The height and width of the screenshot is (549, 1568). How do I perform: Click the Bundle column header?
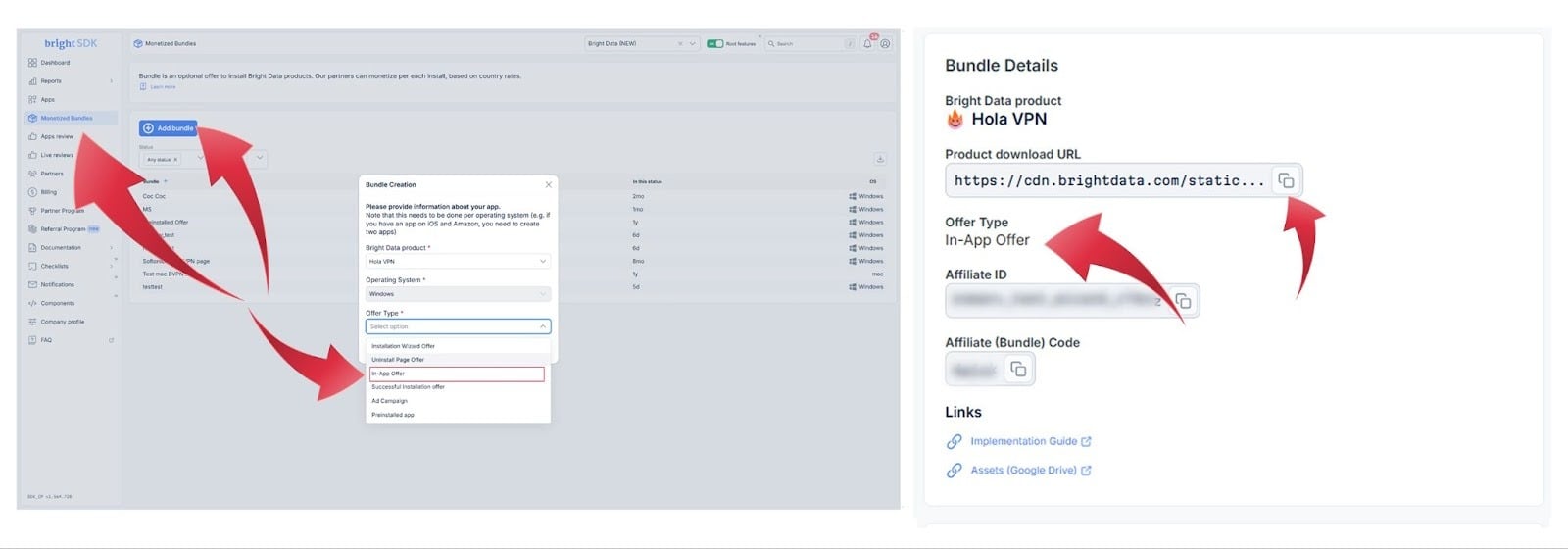152,181
